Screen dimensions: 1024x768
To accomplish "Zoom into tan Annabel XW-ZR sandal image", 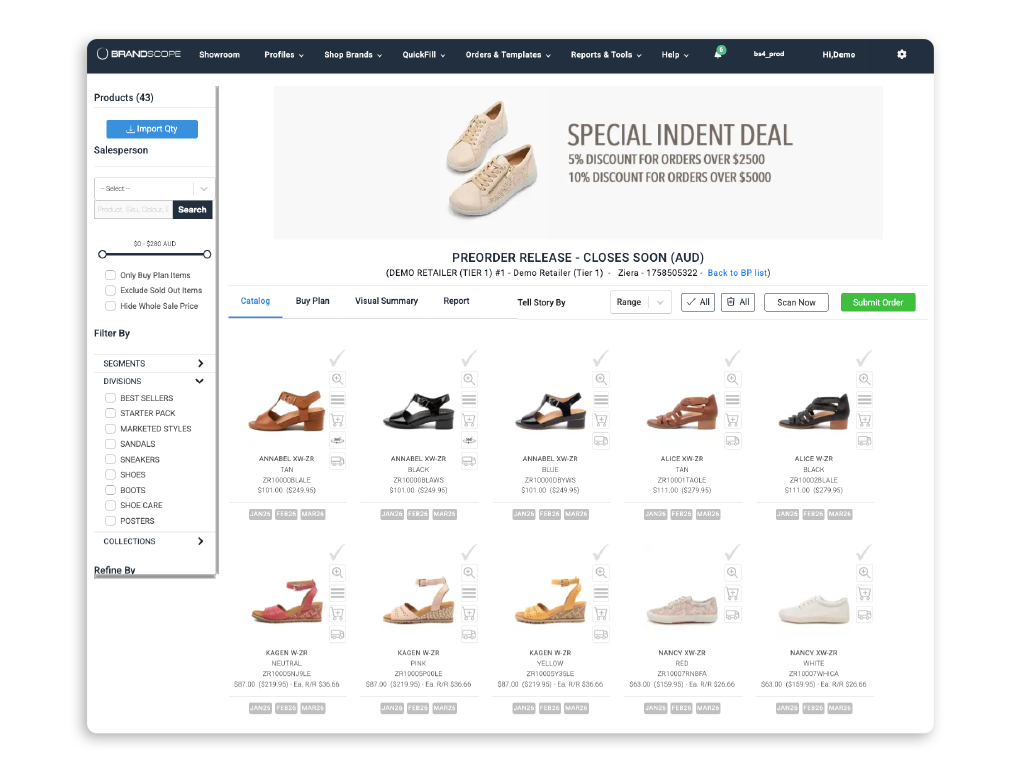I will click(337, 379).
